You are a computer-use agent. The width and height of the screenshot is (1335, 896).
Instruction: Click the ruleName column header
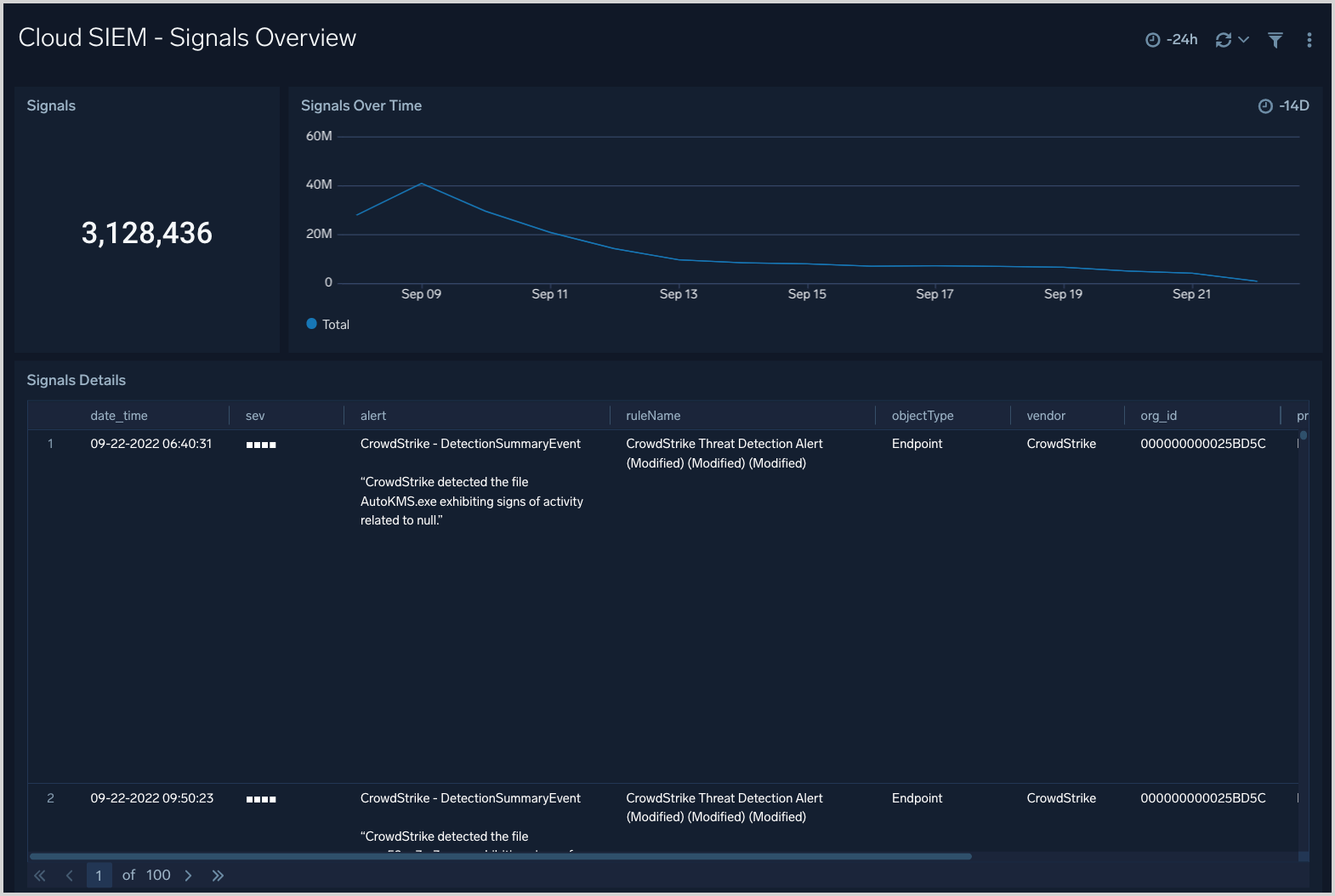653,416
